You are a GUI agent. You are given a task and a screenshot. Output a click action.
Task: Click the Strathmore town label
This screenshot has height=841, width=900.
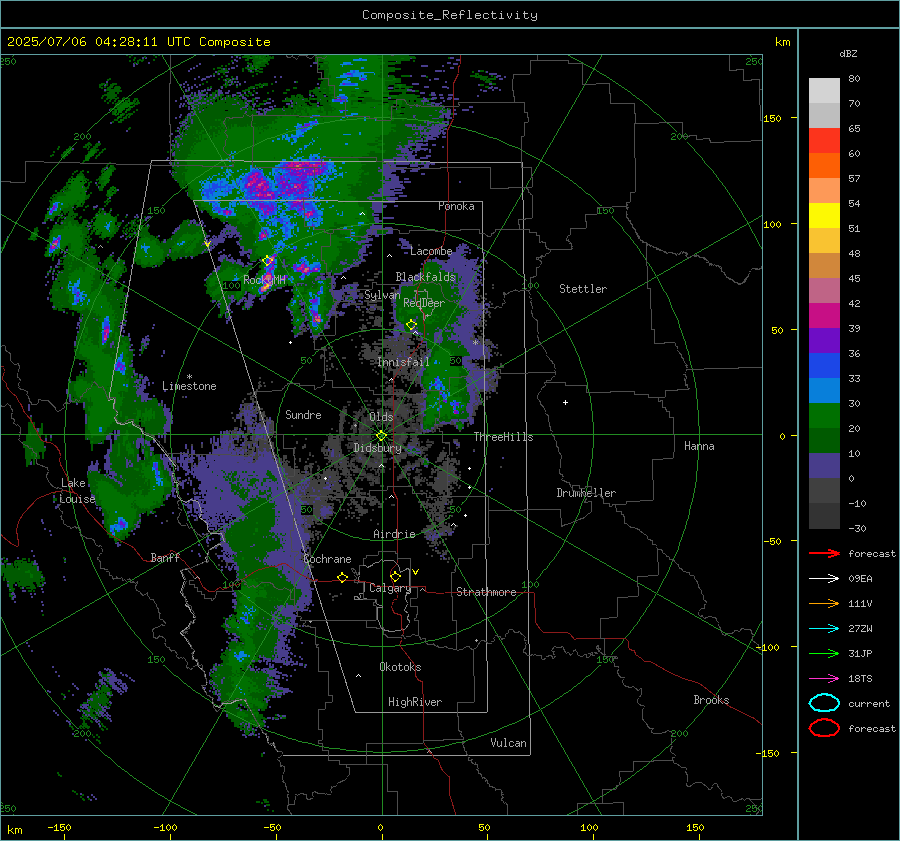pyautogui.click(x=486, y=592)
